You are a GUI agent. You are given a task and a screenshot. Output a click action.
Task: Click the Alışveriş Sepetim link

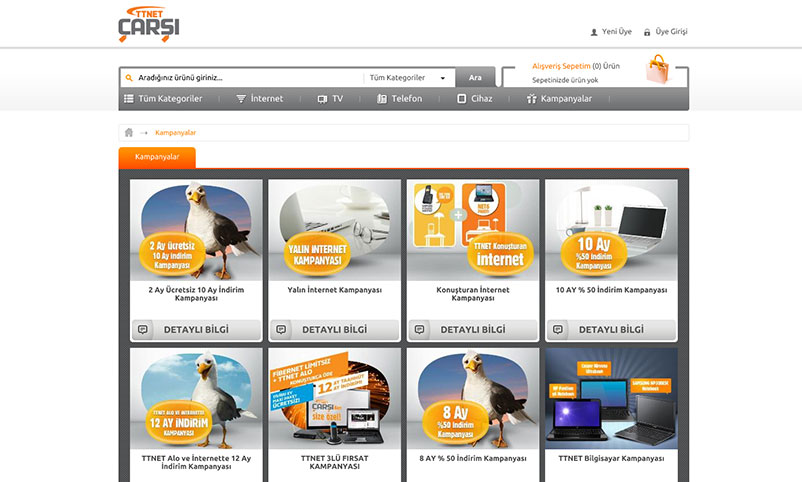(x=561, y=66)
